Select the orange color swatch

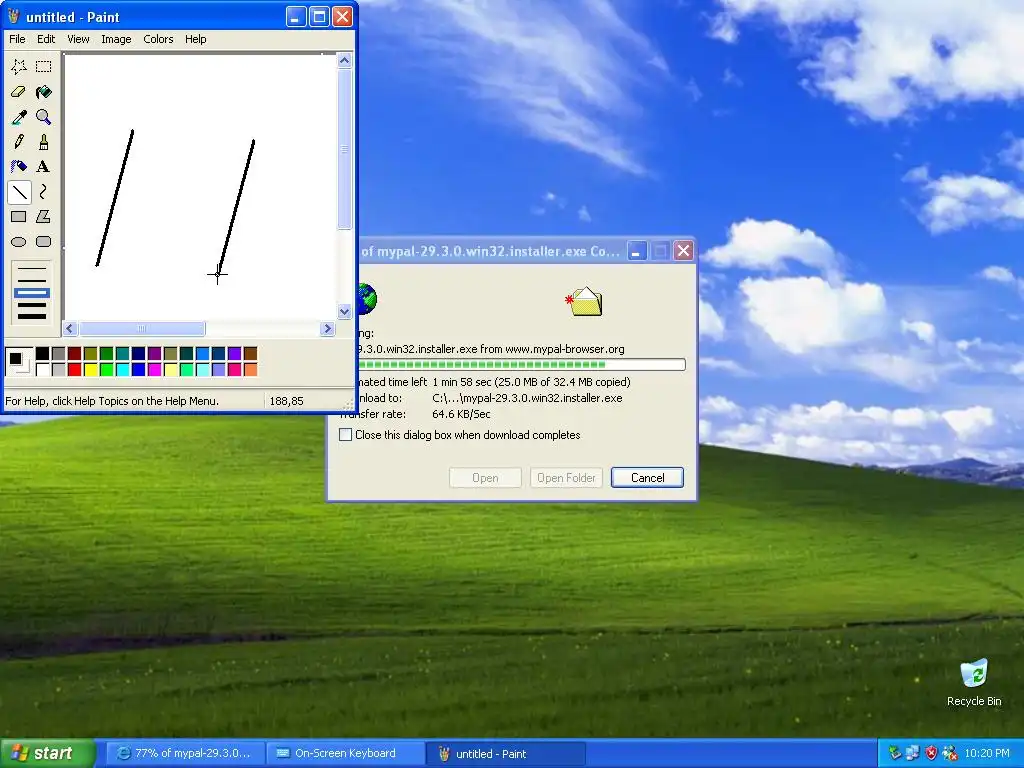coord(250,370)
